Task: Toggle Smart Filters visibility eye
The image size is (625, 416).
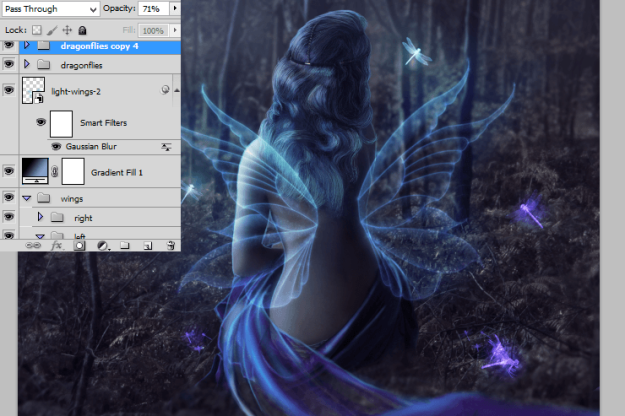Action: click(41, 122)
